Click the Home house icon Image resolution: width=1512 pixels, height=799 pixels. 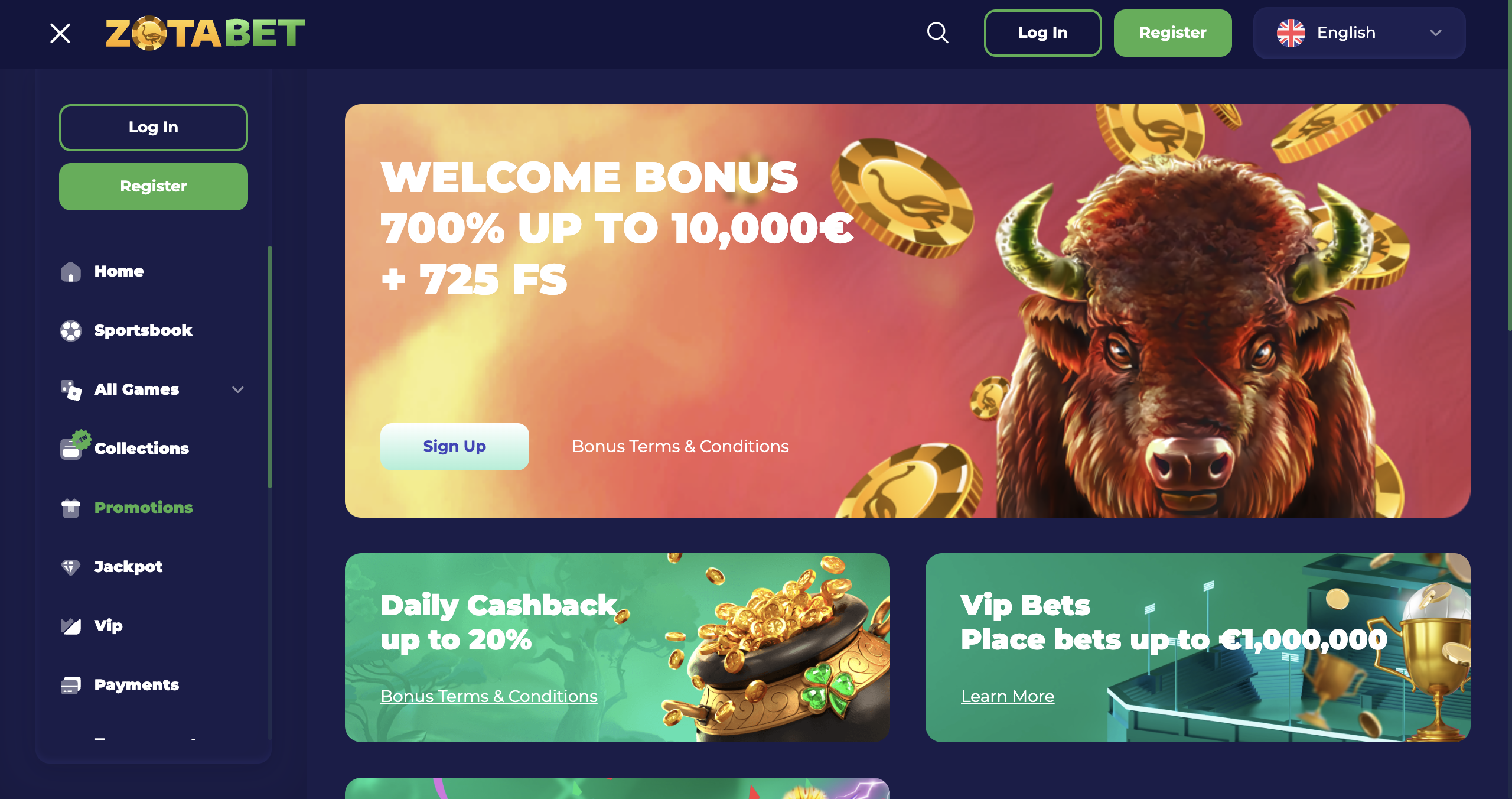pos(71,272)
